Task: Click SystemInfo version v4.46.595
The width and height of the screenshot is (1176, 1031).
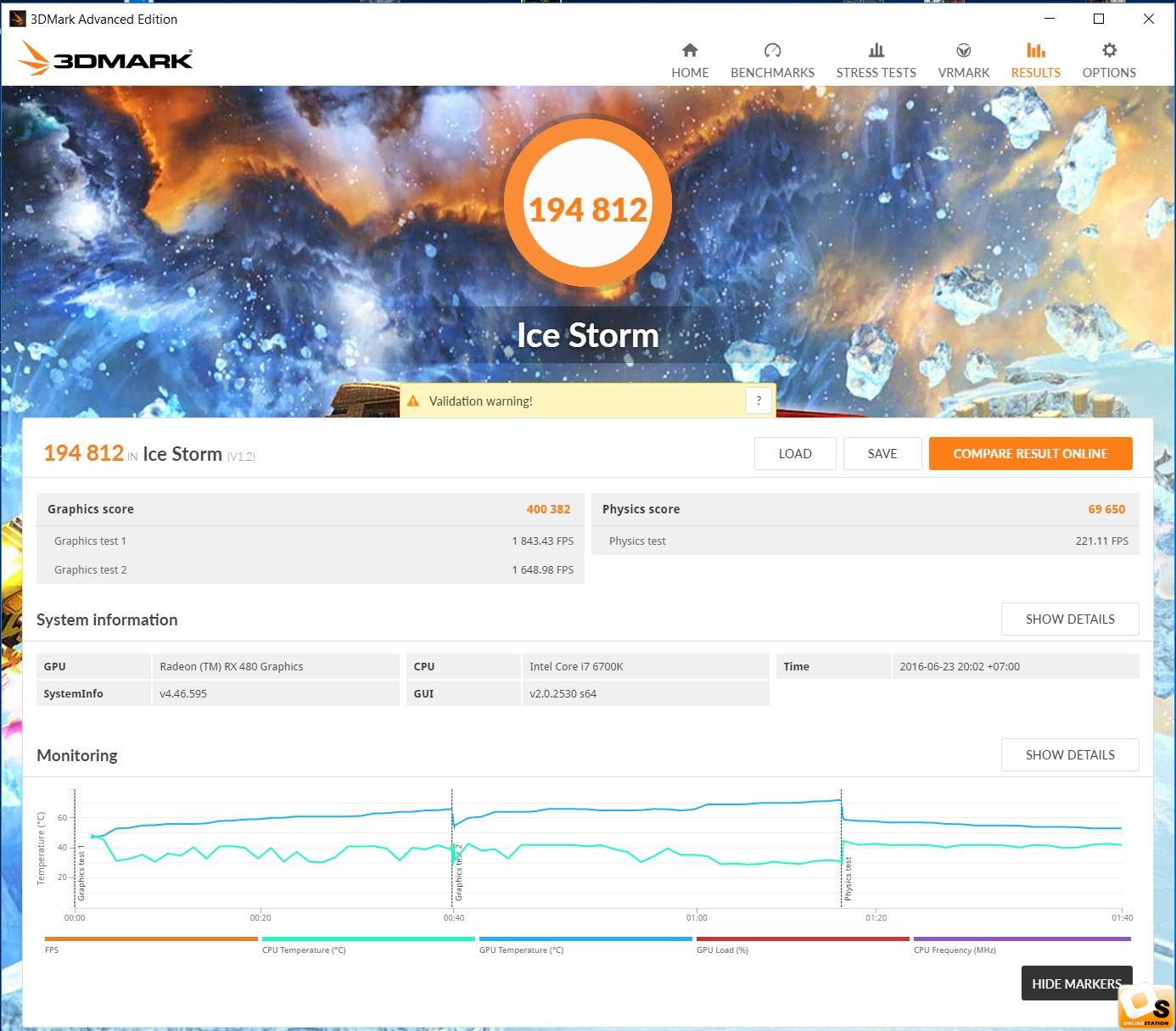Action: click(183, 693)
